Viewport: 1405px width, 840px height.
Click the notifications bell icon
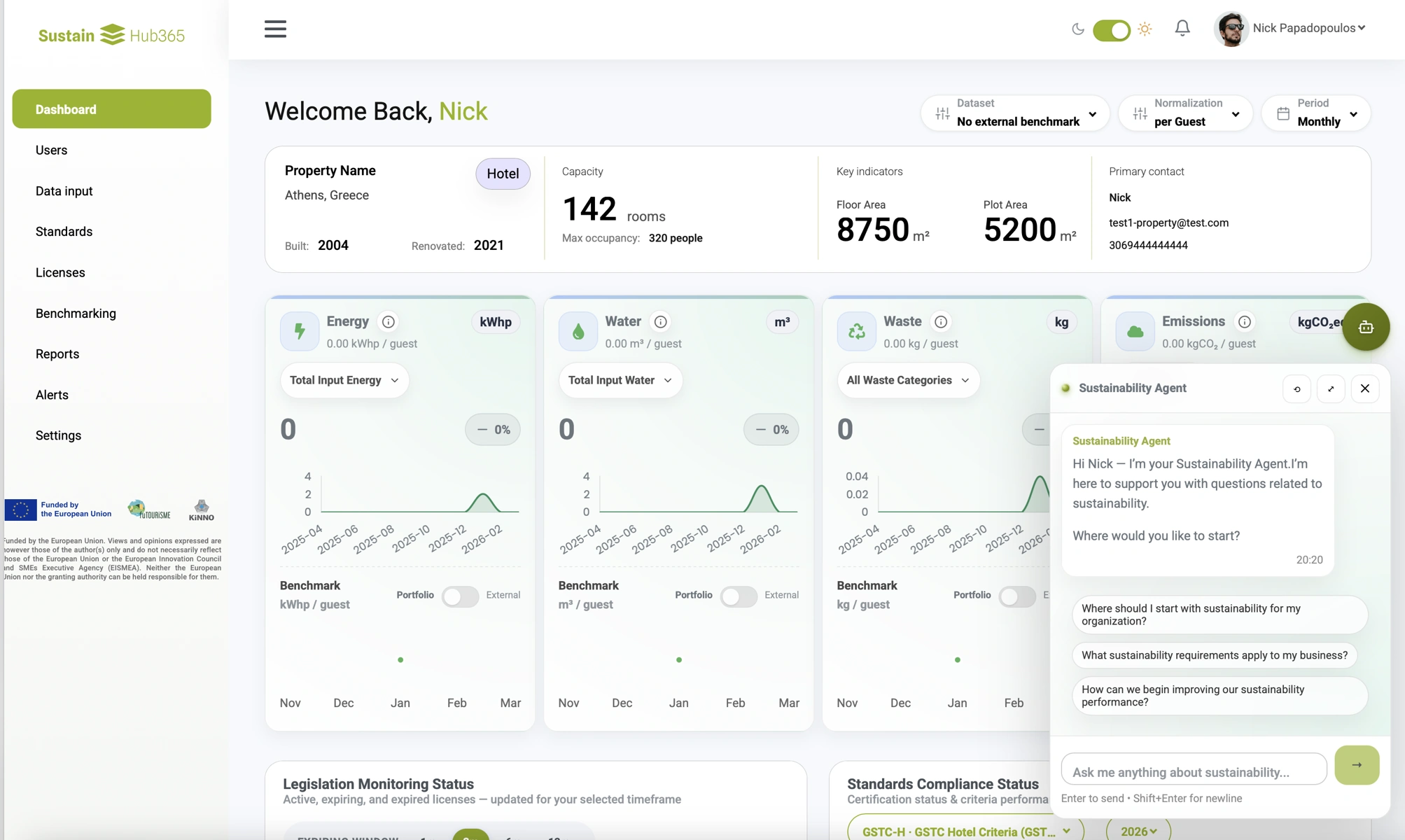(x=1182, y=28)
